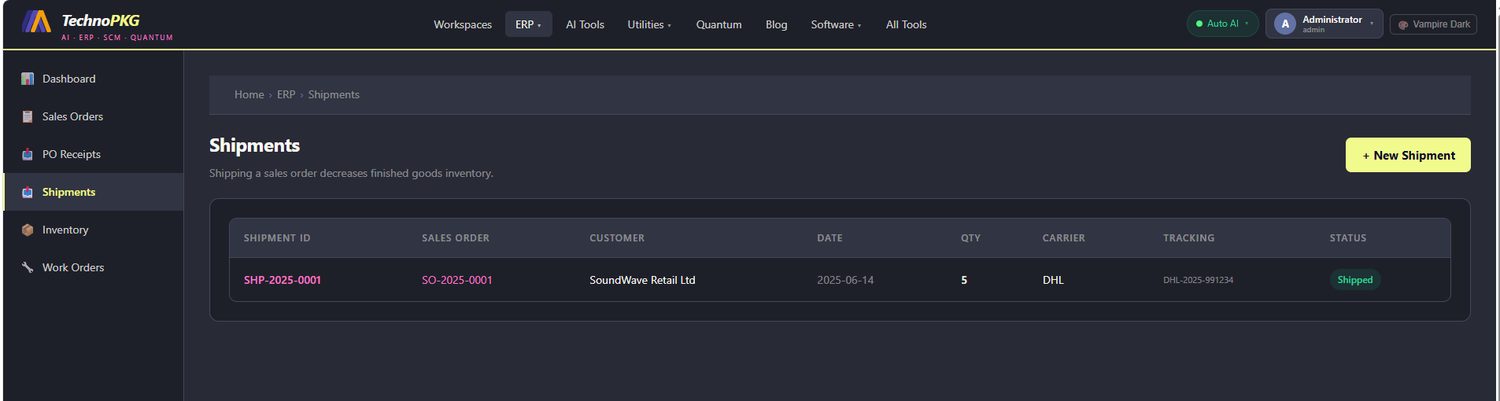
Task: Click the Administrator avatar circle
Action: point(1284,24)
